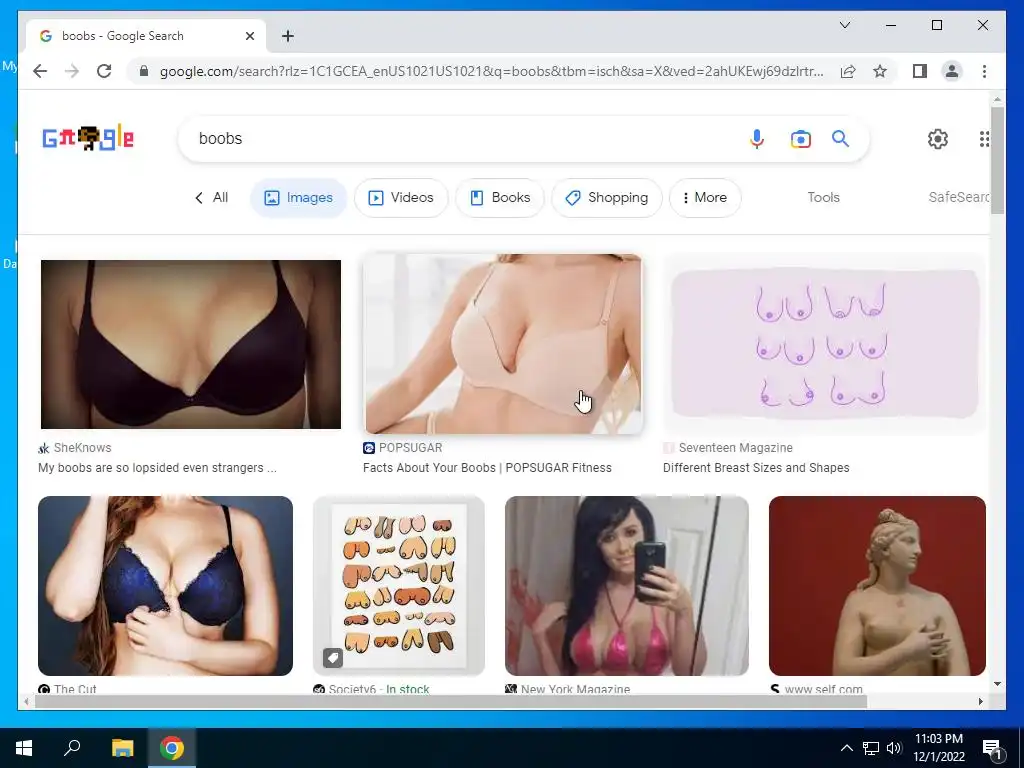Viewport: 1024px width, 768px height.
Task: Switch to Books results tab
Action: click(x=500, y=197)
